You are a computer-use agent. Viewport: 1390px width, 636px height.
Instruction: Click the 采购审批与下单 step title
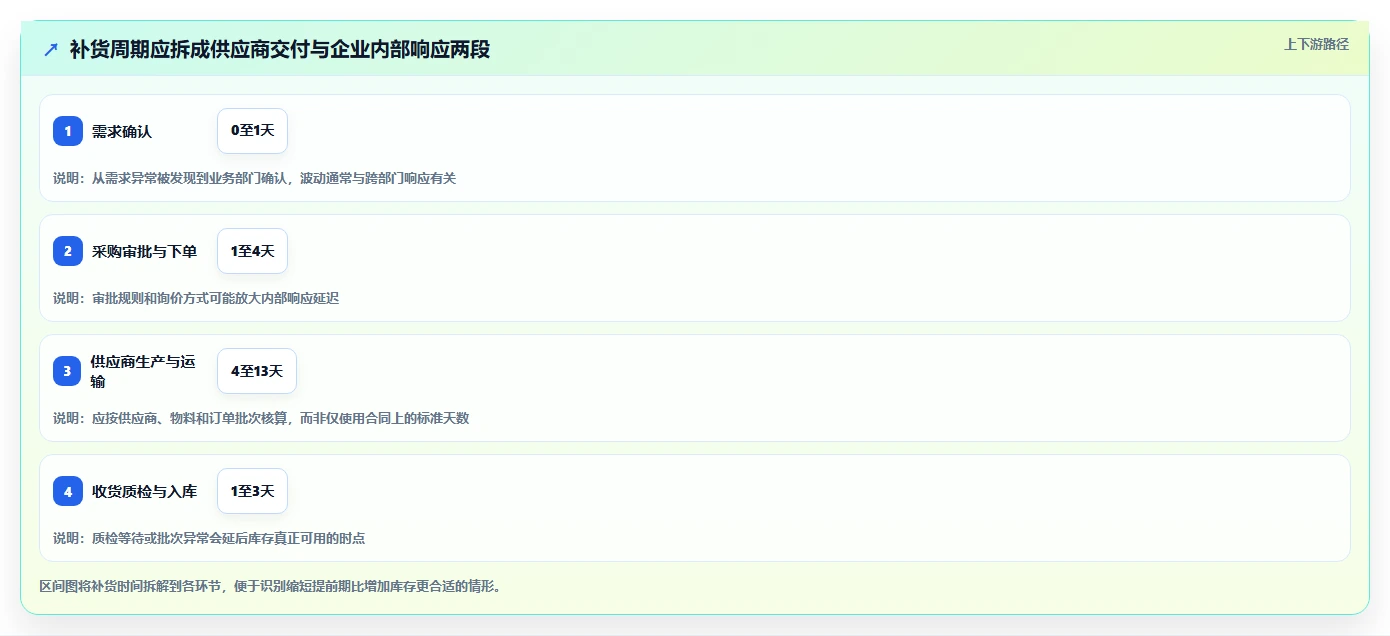point(144,251)
